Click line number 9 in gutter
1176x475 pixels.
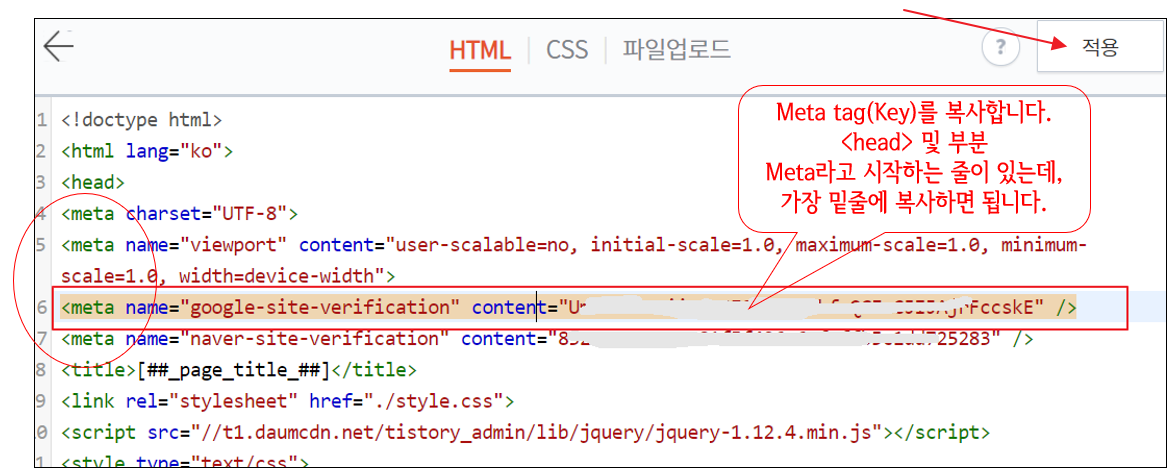[43, 401]
